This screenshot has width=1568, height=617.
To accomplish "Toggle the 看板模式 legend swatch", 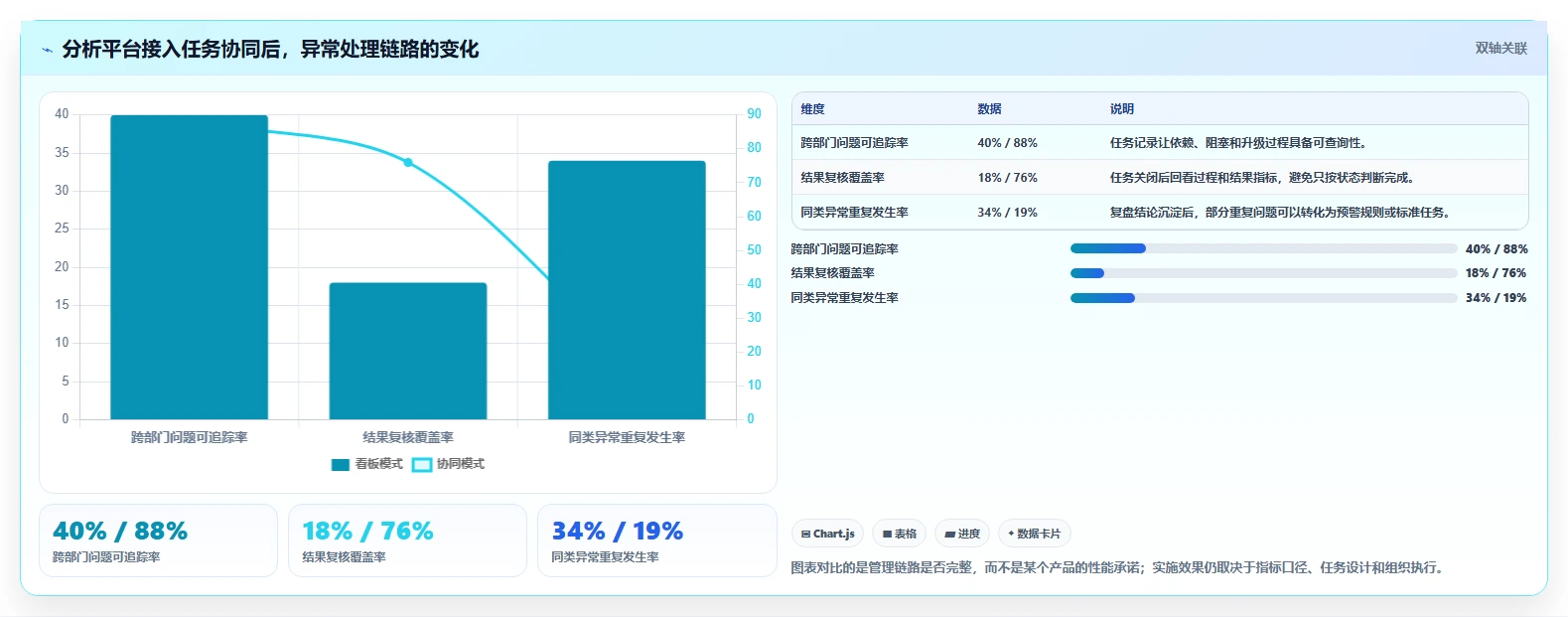I will (341, 464).
